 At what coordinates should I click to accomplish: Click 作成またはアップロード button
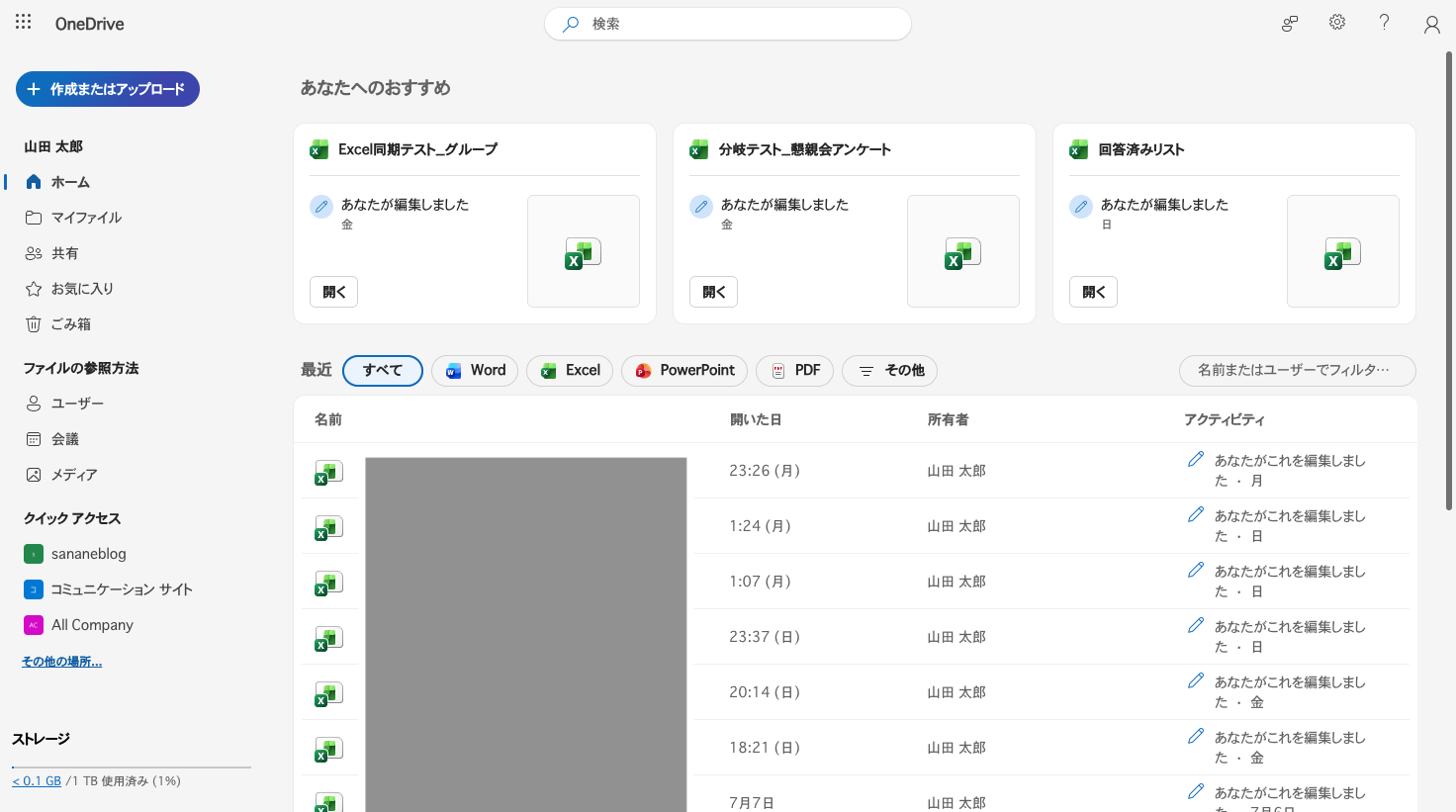[x=108, y=89]
